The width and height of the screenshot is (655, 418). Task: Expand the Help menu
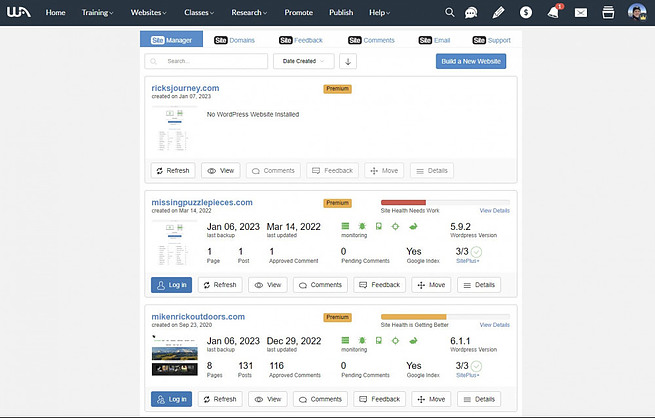click(379, 13)
